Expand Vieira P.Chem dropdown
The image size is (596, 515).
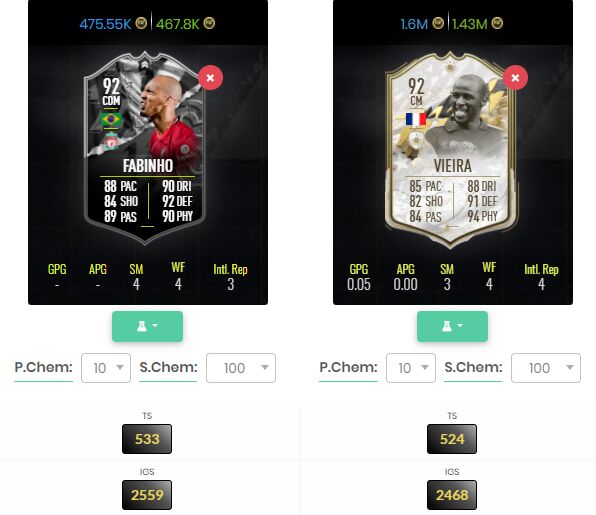(411, 368)
